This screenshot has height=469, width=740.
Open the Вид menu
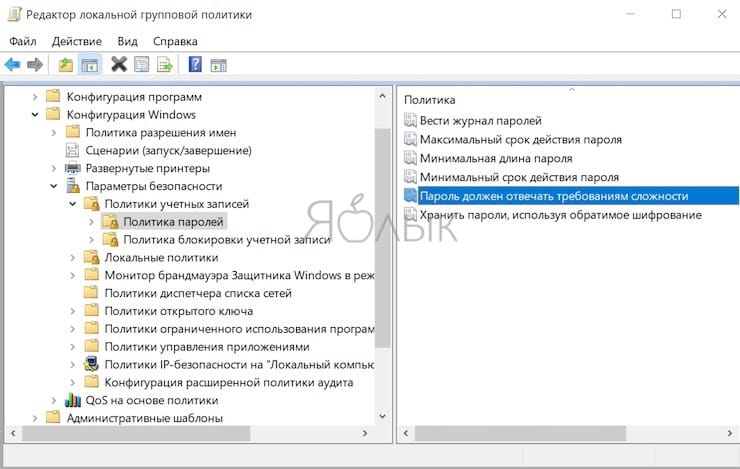127,41
